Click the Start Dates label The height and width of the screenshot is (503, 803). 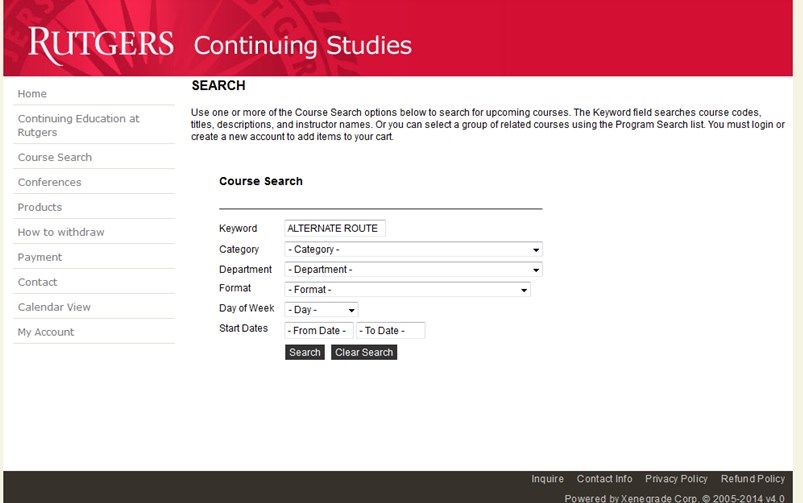point(243,328)
